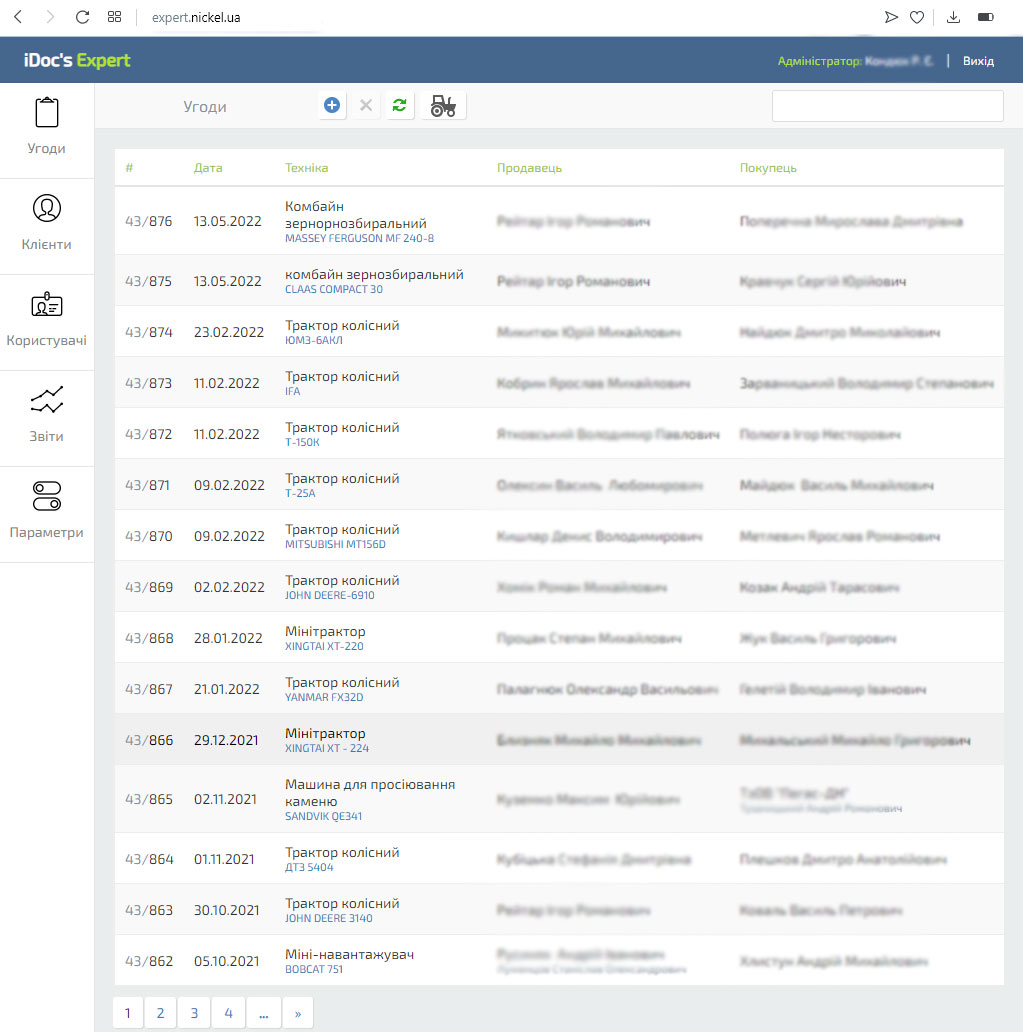Focus the search input field
This screenshot has height=1032, width=1023.
[887, 106]
